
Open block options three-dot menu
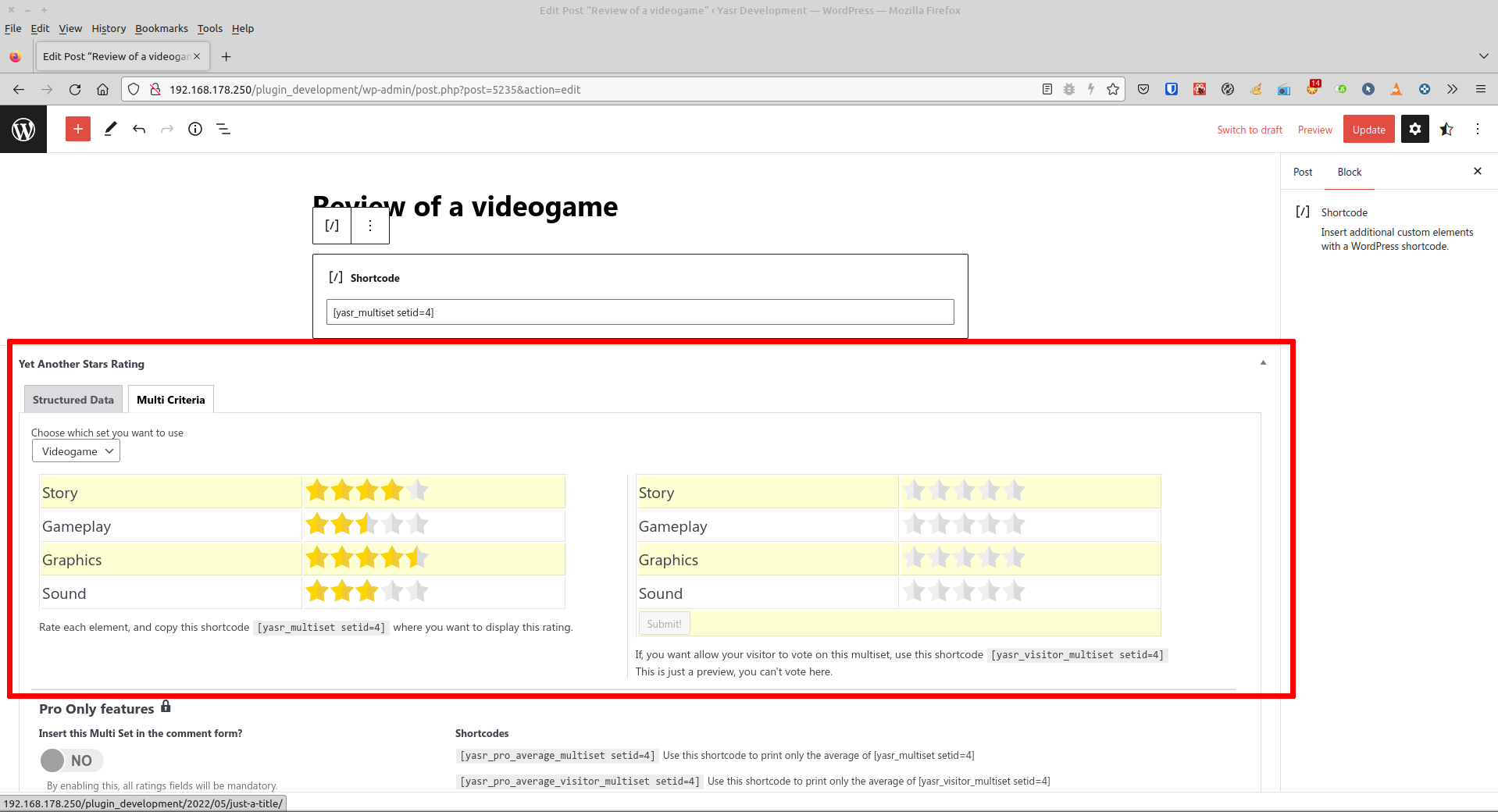(370, 226)
